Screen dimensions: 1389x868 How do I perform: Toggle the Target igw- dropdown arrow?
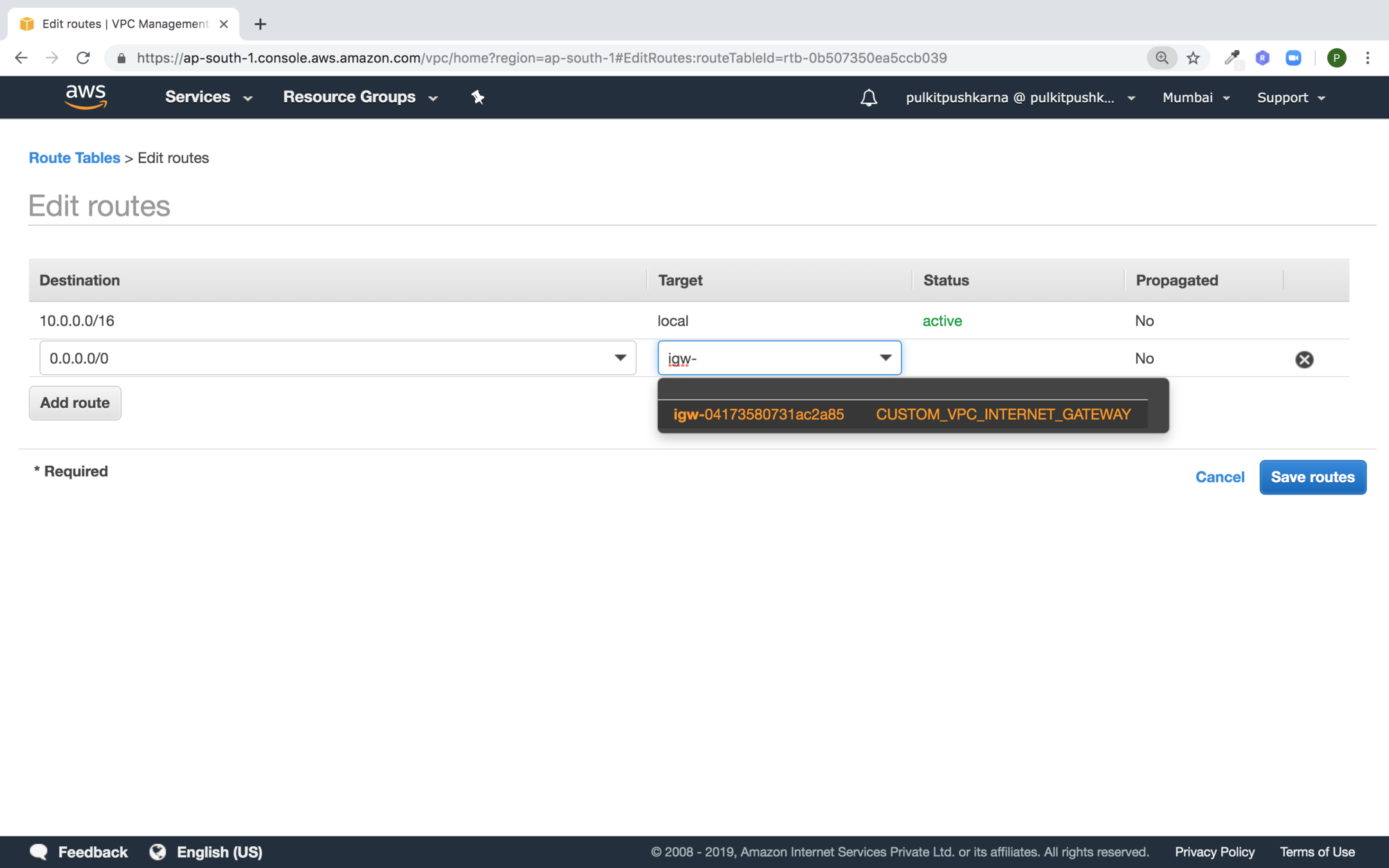tap(885, 358)
